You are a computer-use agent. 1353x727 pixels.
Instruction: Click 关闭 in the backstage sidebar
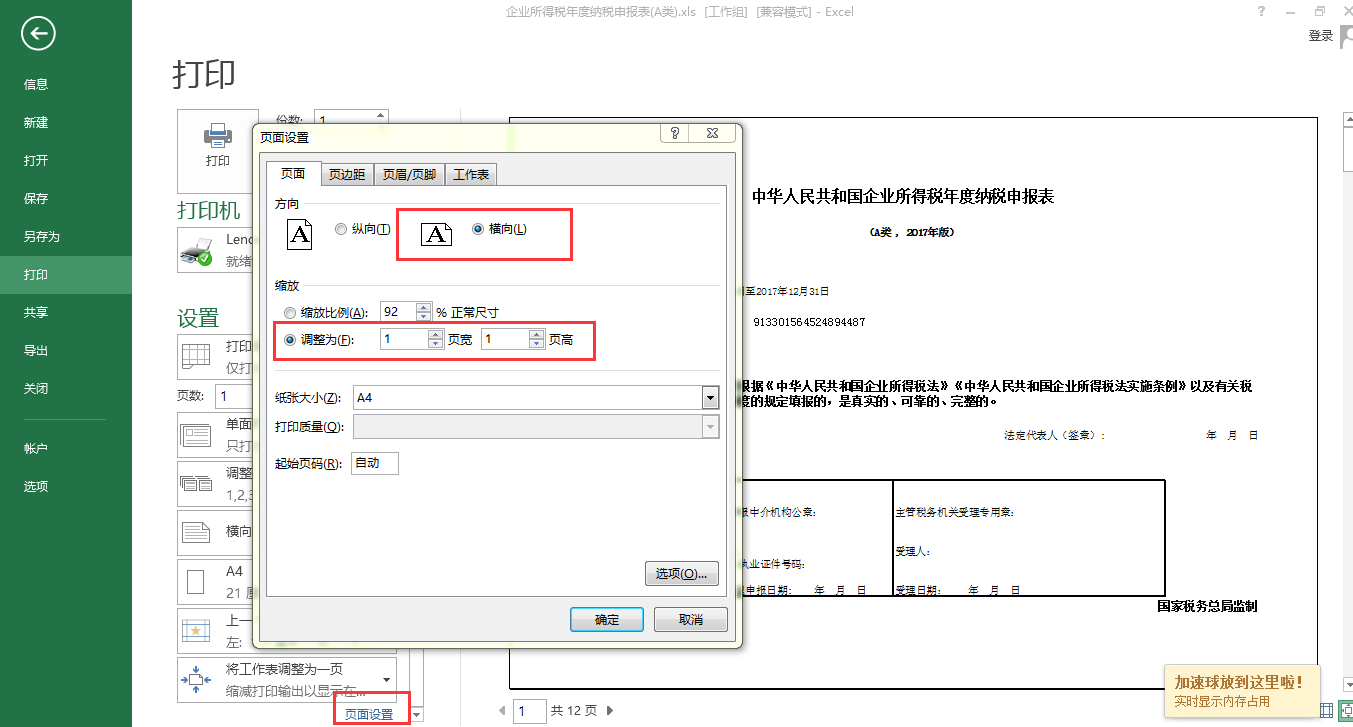(66, 389)
